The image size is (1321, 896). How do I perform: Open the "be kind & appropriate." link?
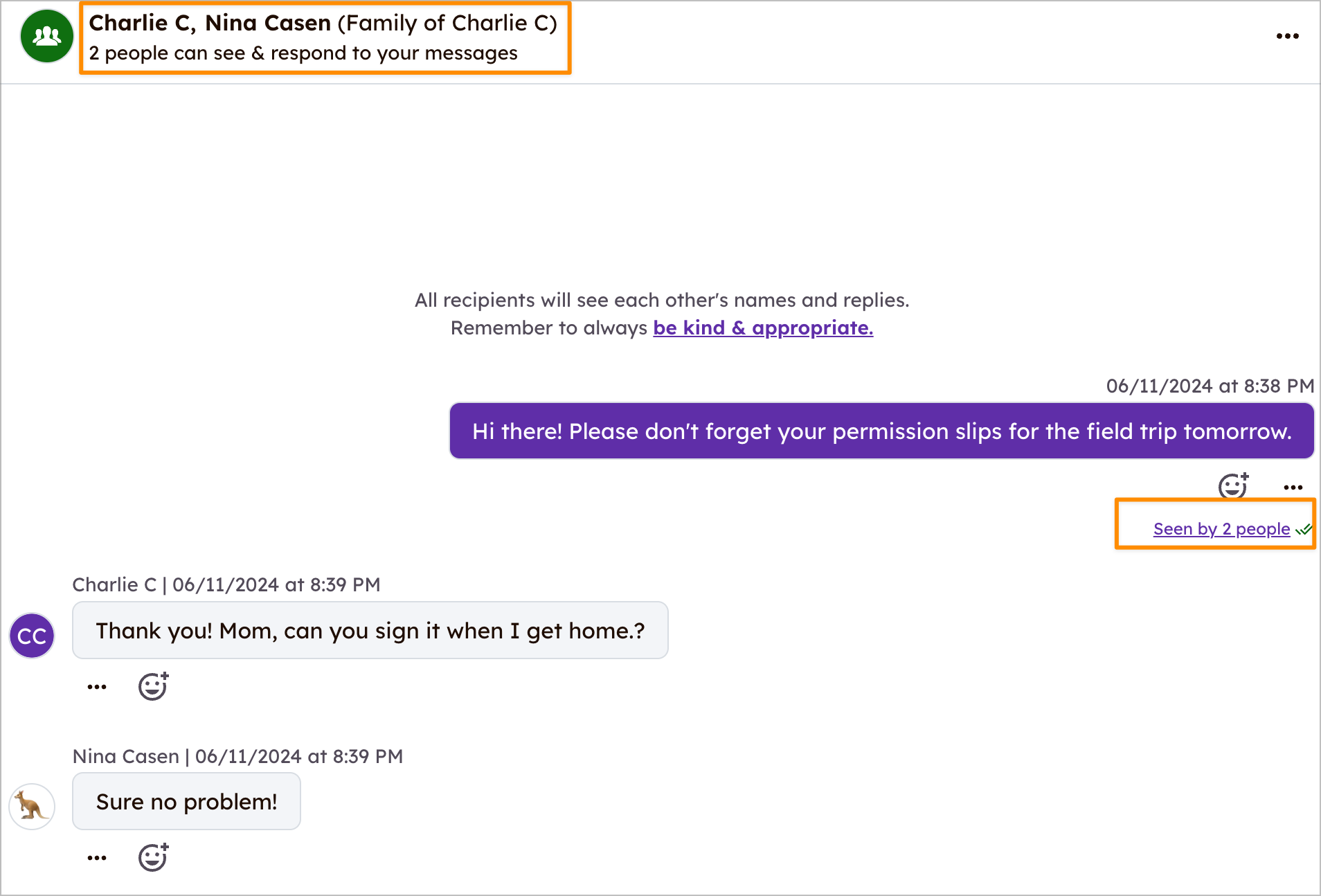[x=762, y=328]
